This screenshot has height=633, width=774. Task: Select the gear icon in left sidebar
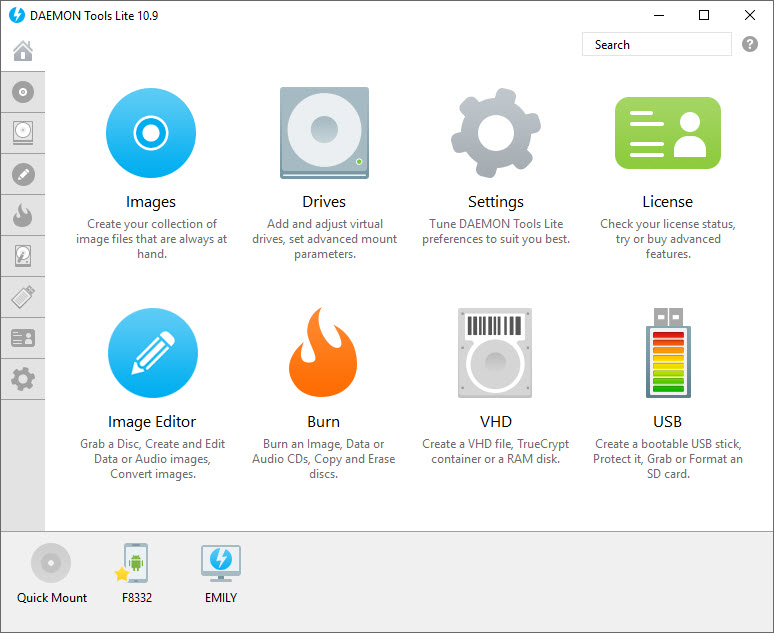[23, 379]
